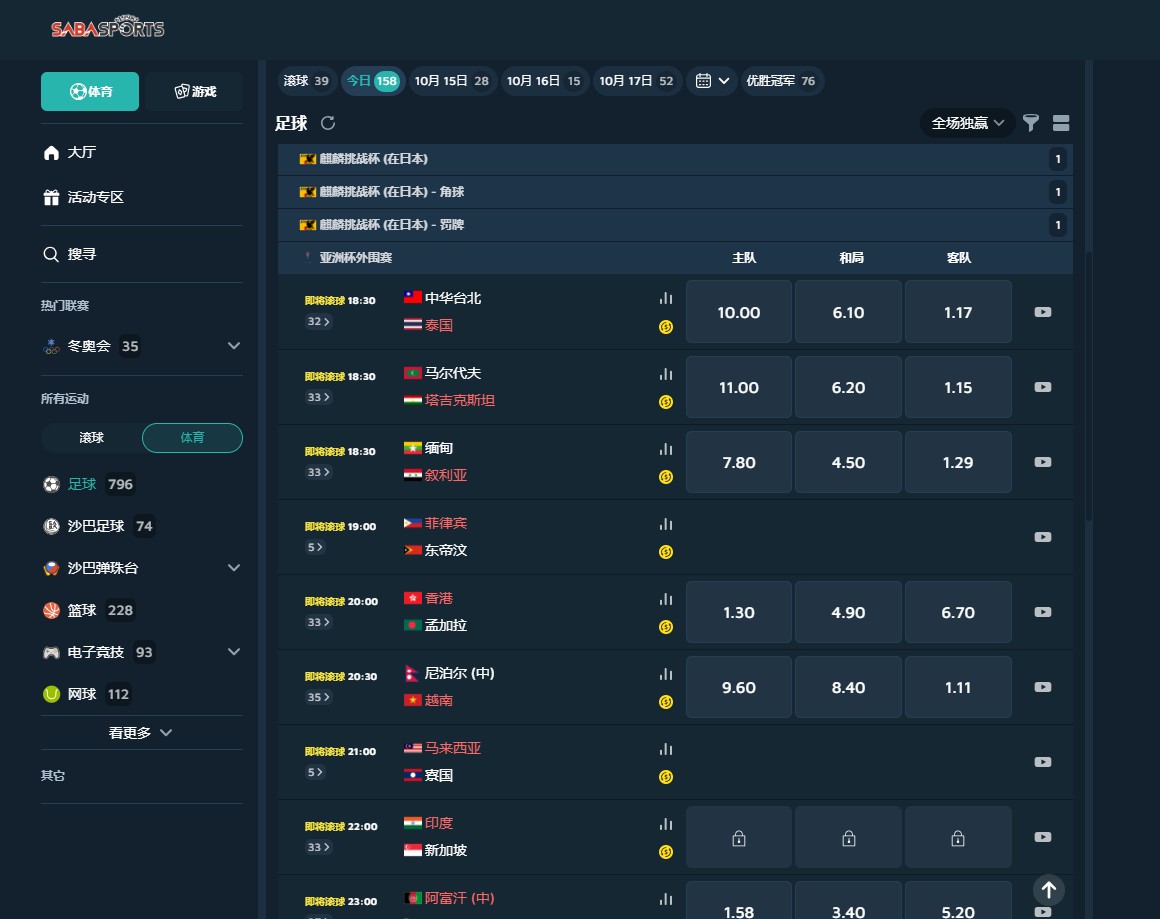Select the 1.30 odds for 香港
1160x919 pixels.
point(738,612)
